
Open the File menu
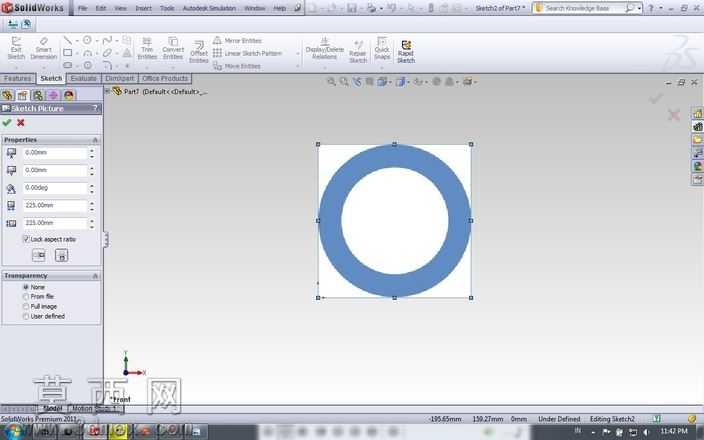(83, 8)
